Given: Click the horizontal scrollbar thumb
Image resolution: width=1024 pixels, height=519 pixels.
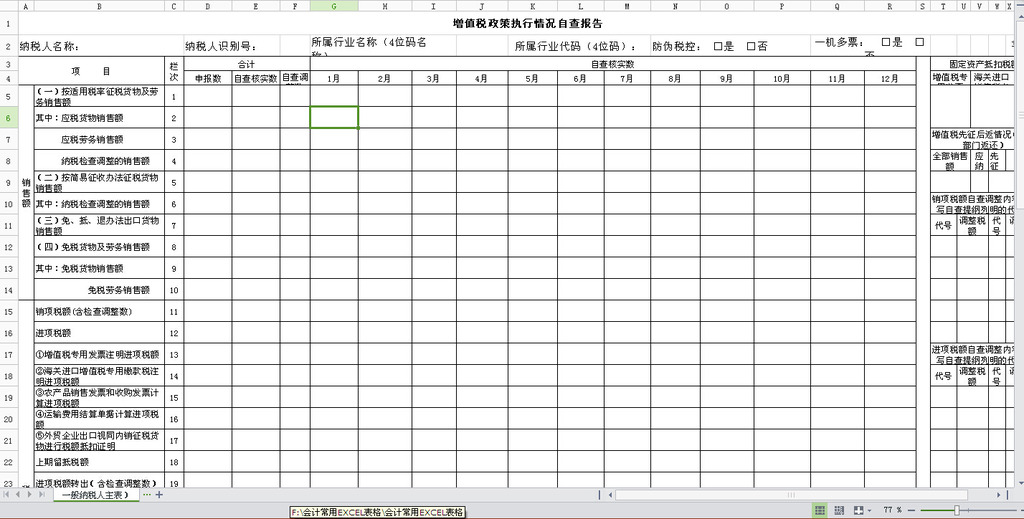Looking at the screenshot, I should point(792,495).
